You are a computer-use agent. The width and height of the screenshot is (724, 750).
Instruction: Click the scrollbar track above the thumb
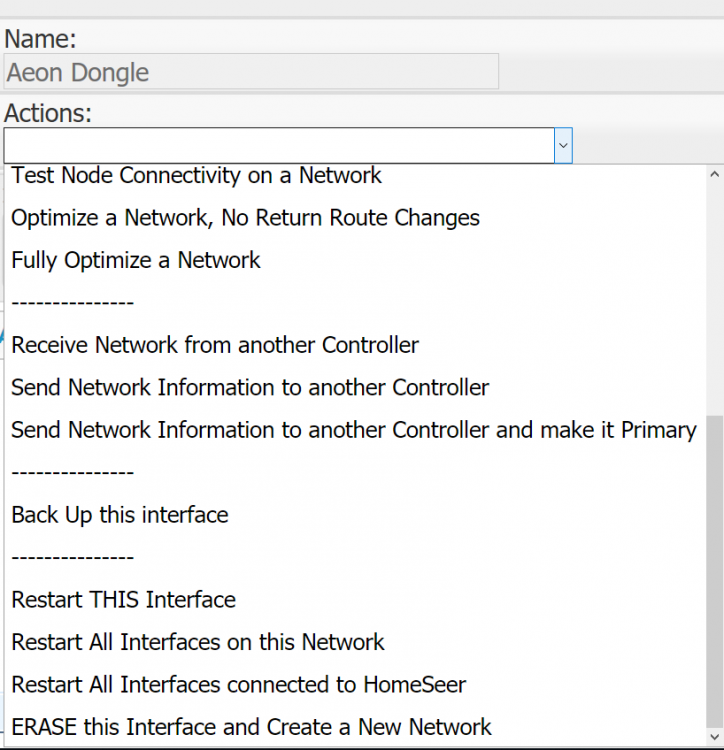tap(714, 300)
